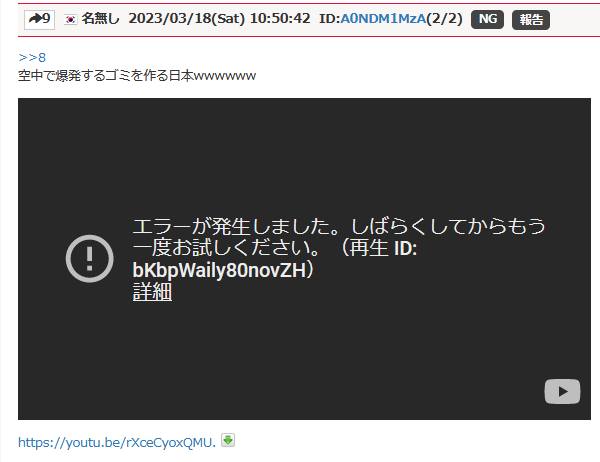
Task: Open the 詳細 details link
Action: (x=152, y=292)
